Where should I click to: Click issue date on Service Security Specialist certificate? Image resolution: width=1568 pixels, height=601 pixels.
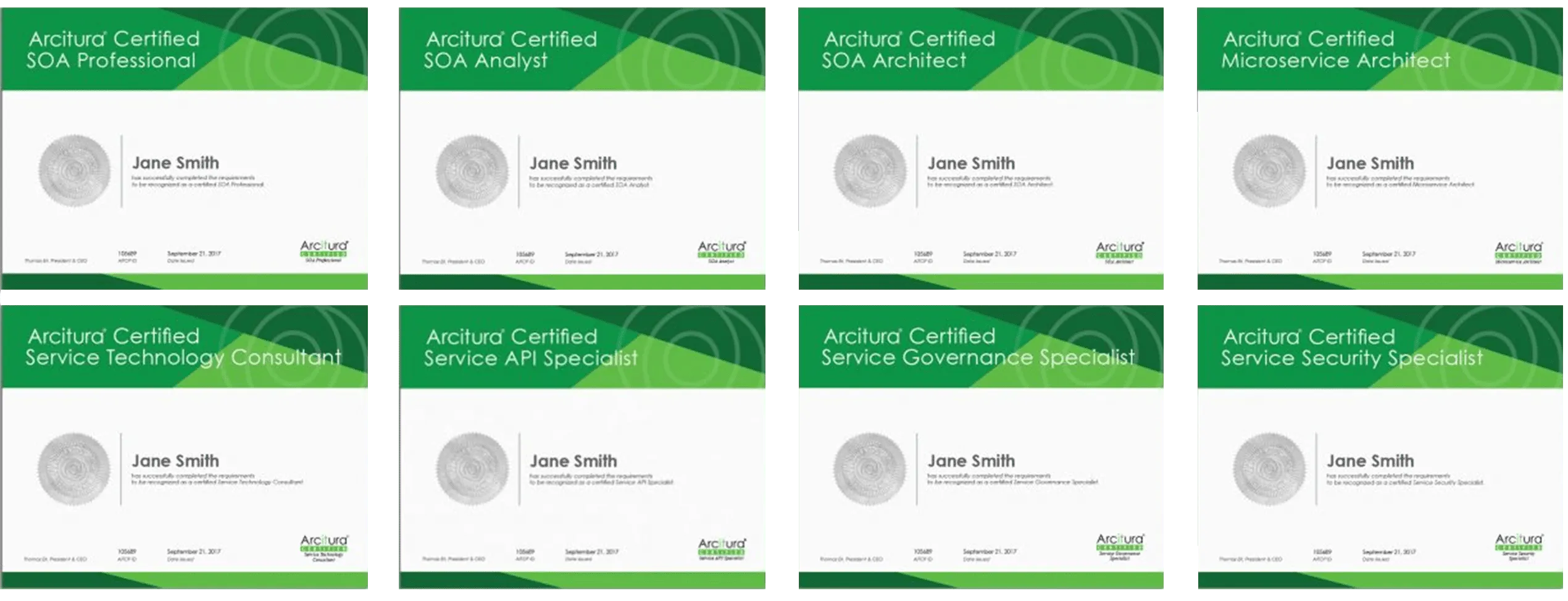1389,552
